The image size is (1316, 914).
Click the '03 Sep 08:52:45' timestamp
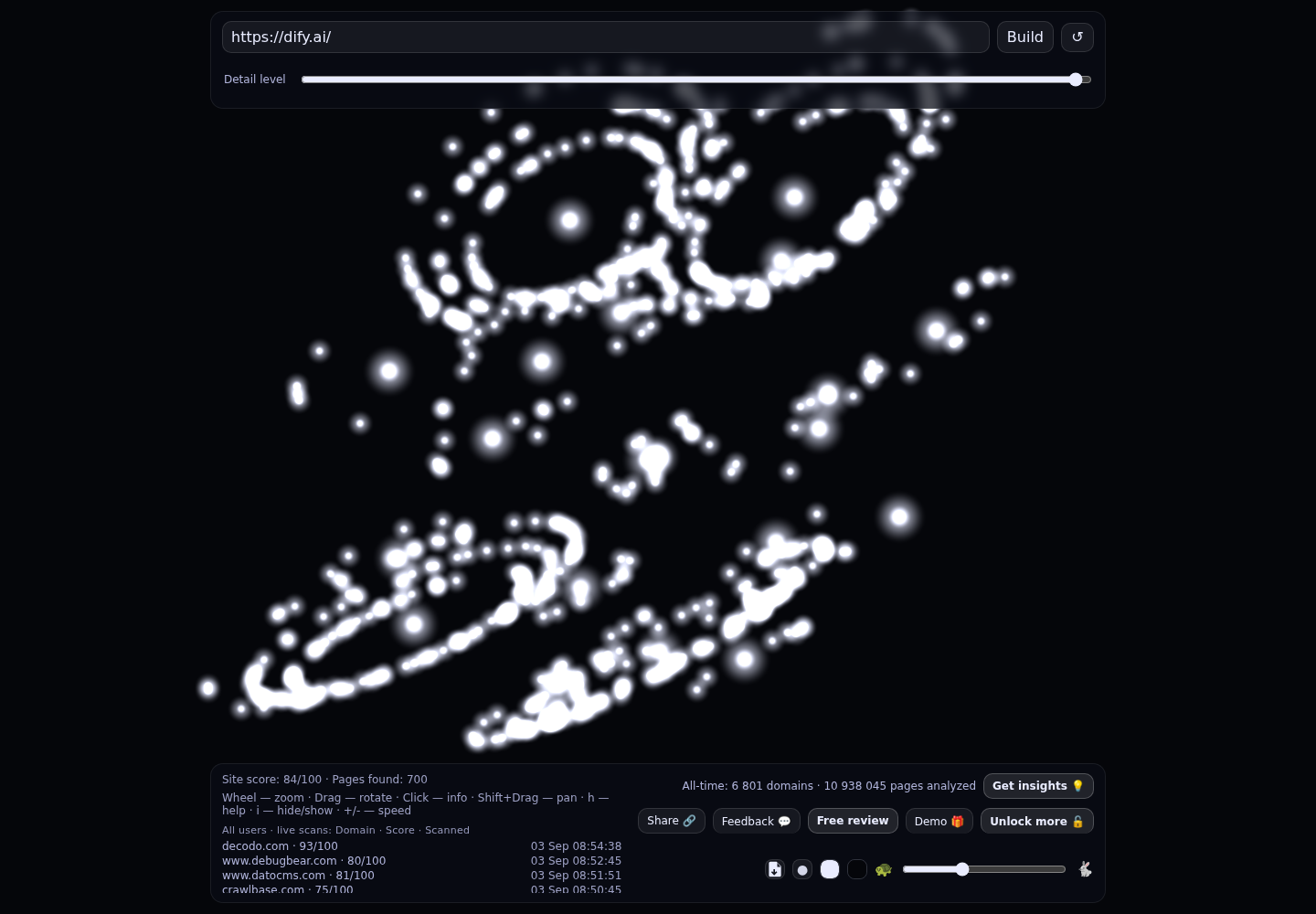[x=576, y=861]
